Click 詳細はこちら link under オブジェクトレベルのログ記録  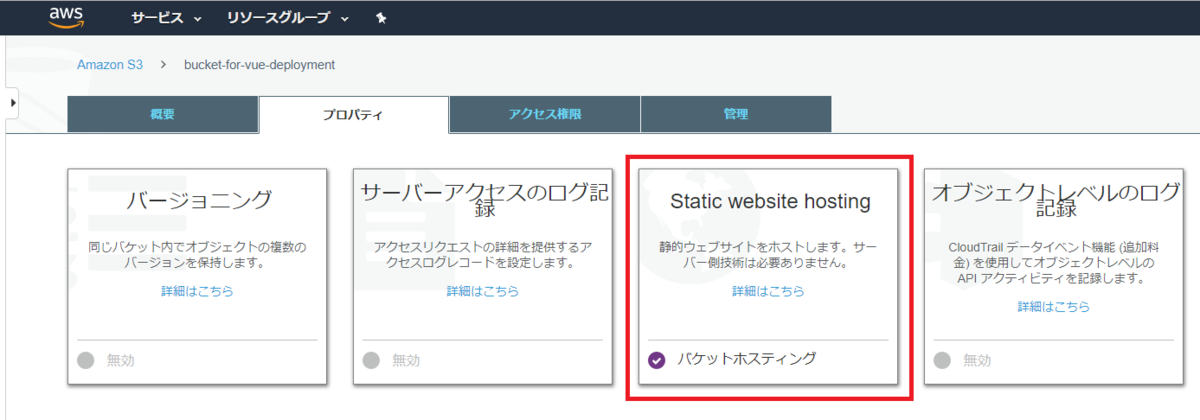pos(1054,307)
